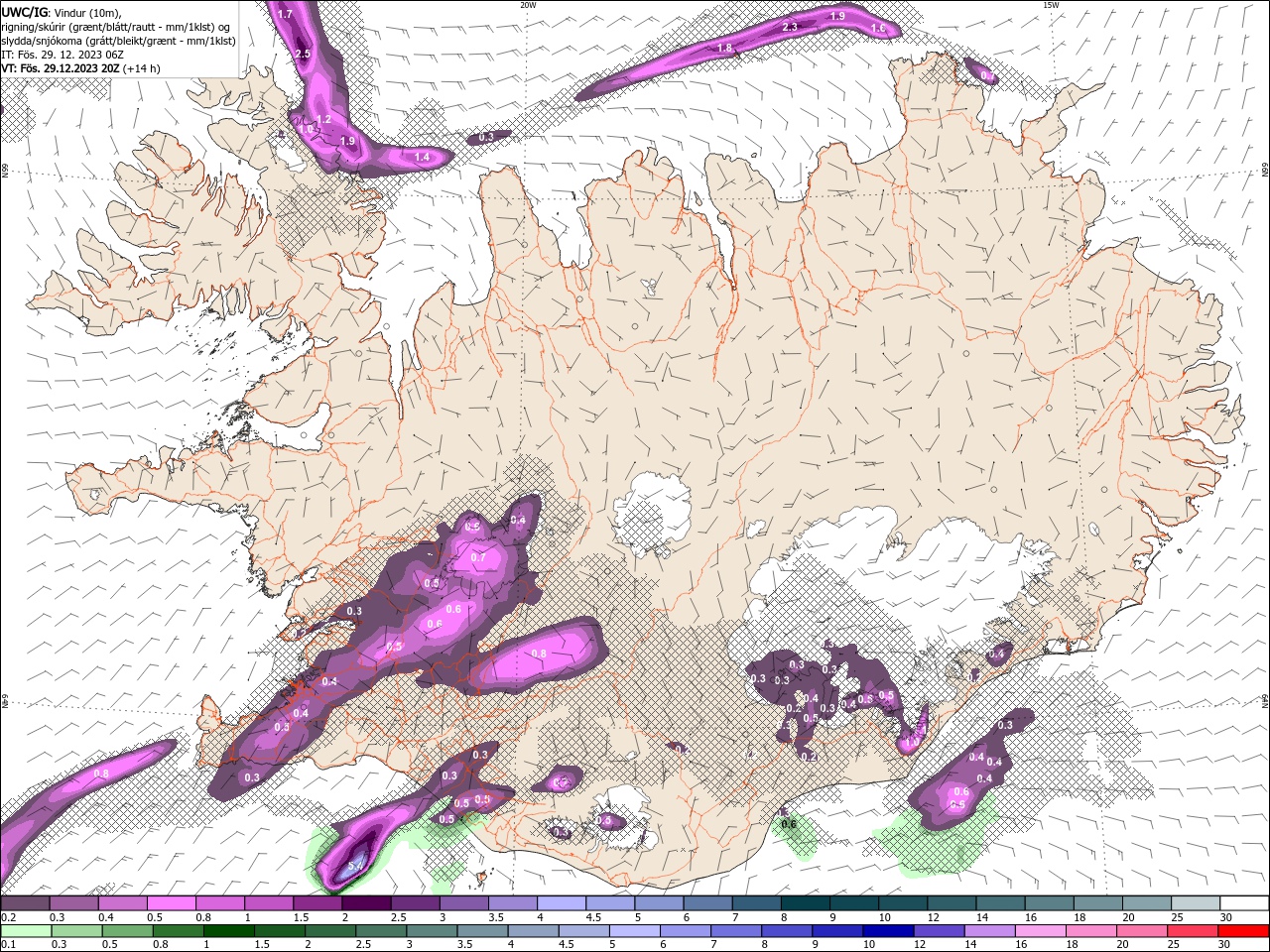Click the "UWC/IG: Vindur (10m)" title text

62,12
